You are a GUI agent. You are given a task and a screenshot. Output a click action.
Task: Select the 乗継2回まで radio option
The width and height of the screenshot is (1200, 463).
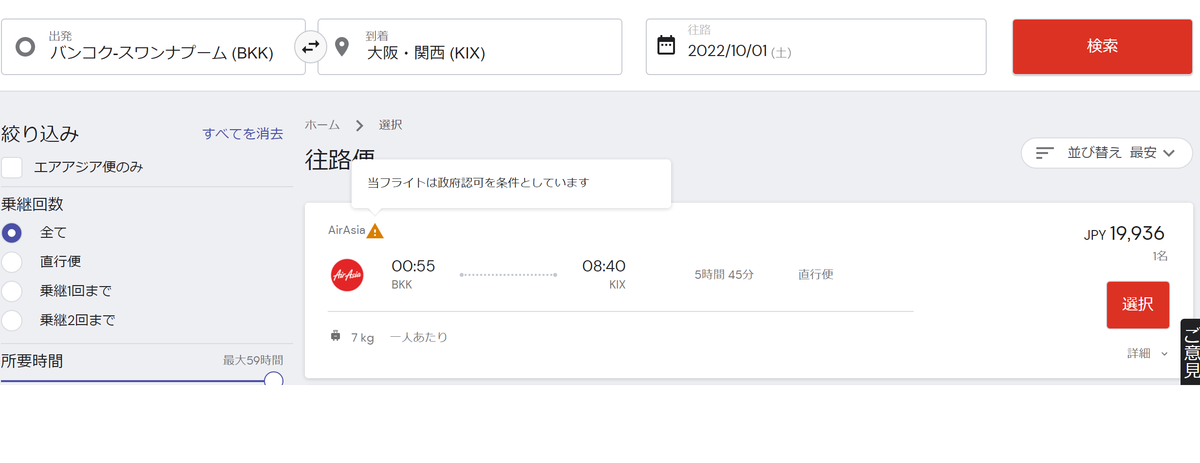(12, 320)
